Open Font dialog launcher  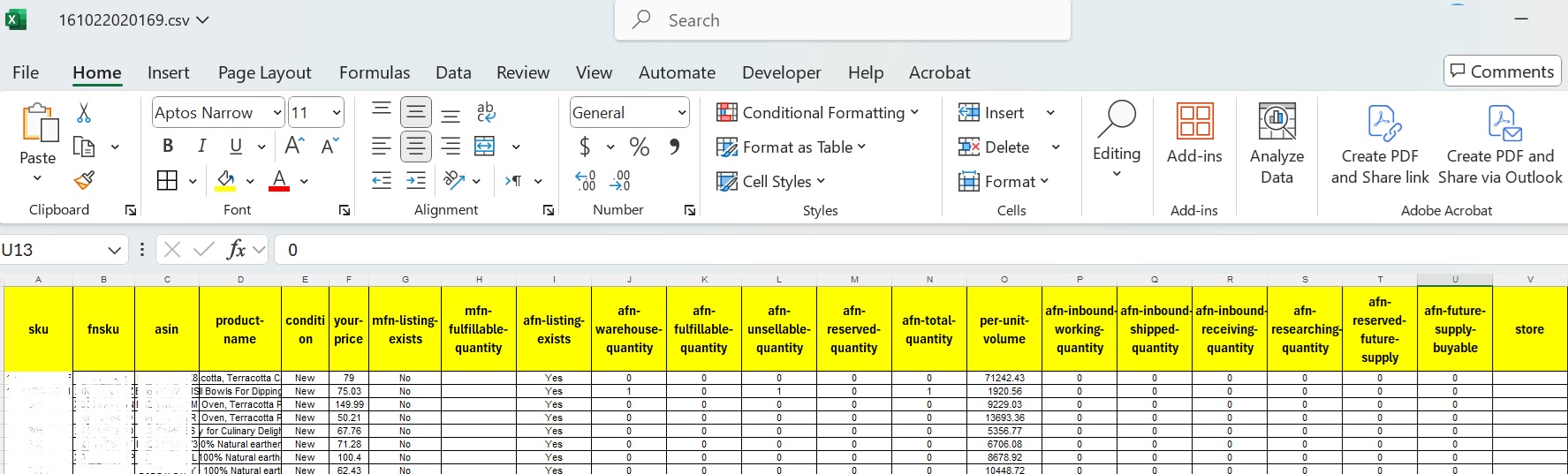(345, 210)
